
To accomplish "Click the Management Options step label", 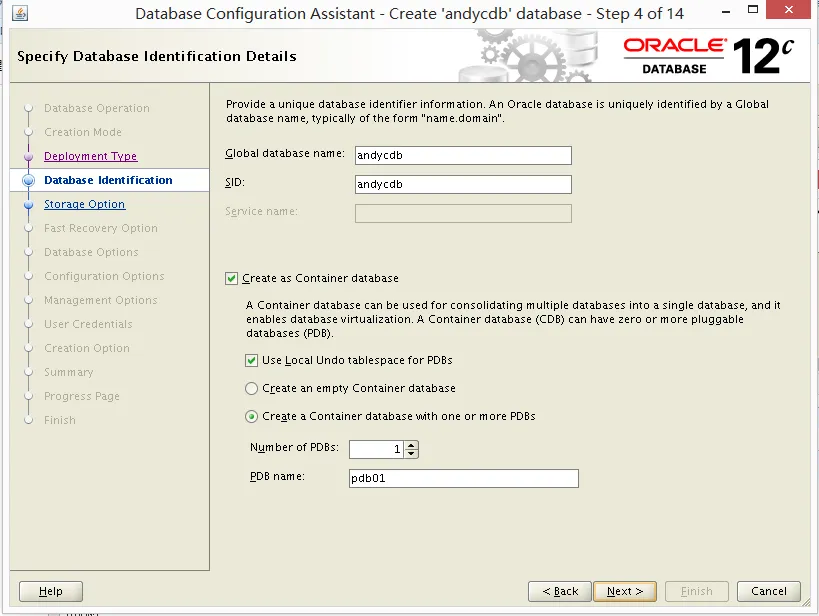I will 100,300.
